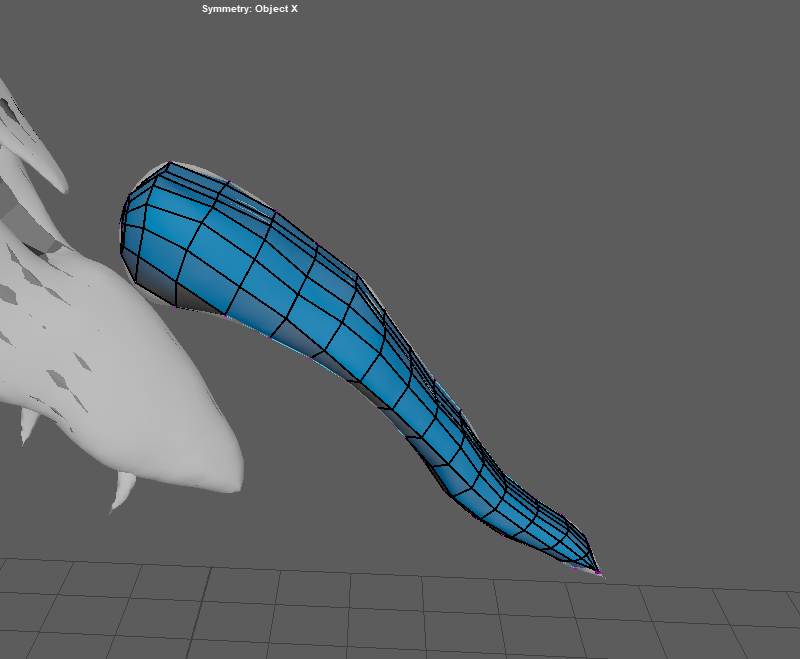This screenshot has height=659, width=800.
Task: Select the gray model's rounded snout
Action: click(x=225, y=470)
